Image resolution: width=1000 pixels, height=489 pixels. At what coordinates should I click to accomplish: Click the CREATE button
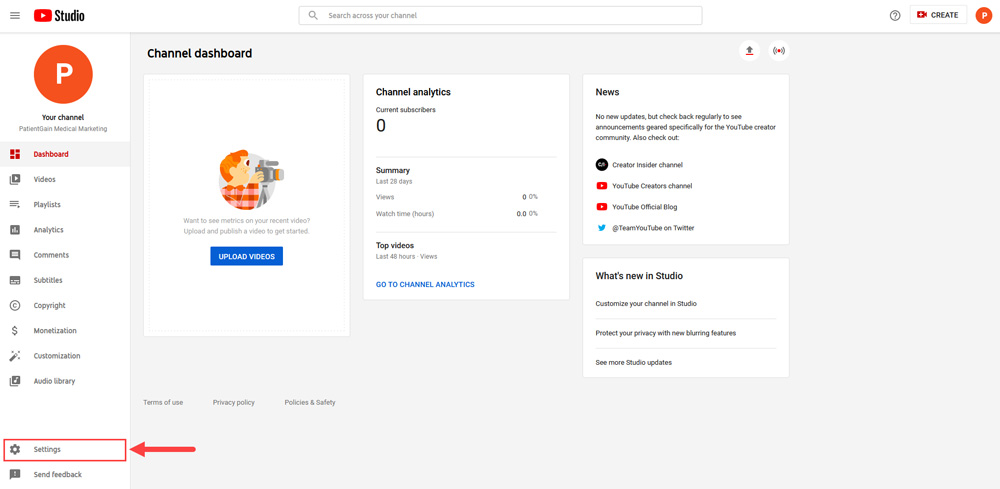(x=938, y=15)
